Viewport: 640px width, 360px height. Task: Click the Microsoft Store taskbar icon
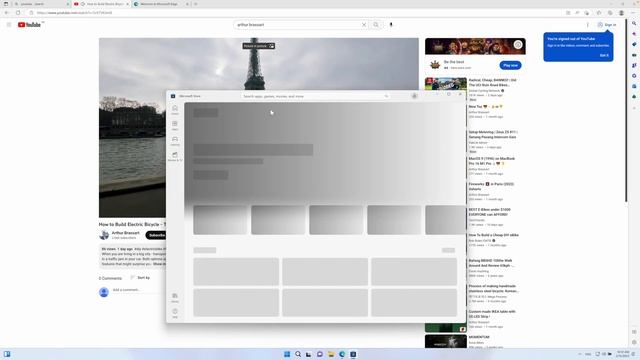coord(353,354)
